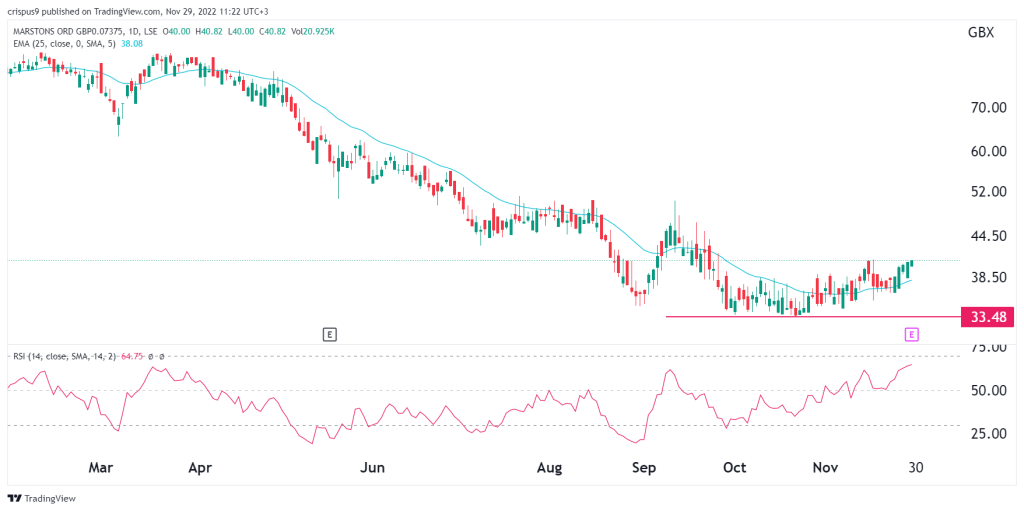The height and width of the screenshot is (511, 1024).
Task: Click the 38.50 price axis label
Action: click(986, 277)
